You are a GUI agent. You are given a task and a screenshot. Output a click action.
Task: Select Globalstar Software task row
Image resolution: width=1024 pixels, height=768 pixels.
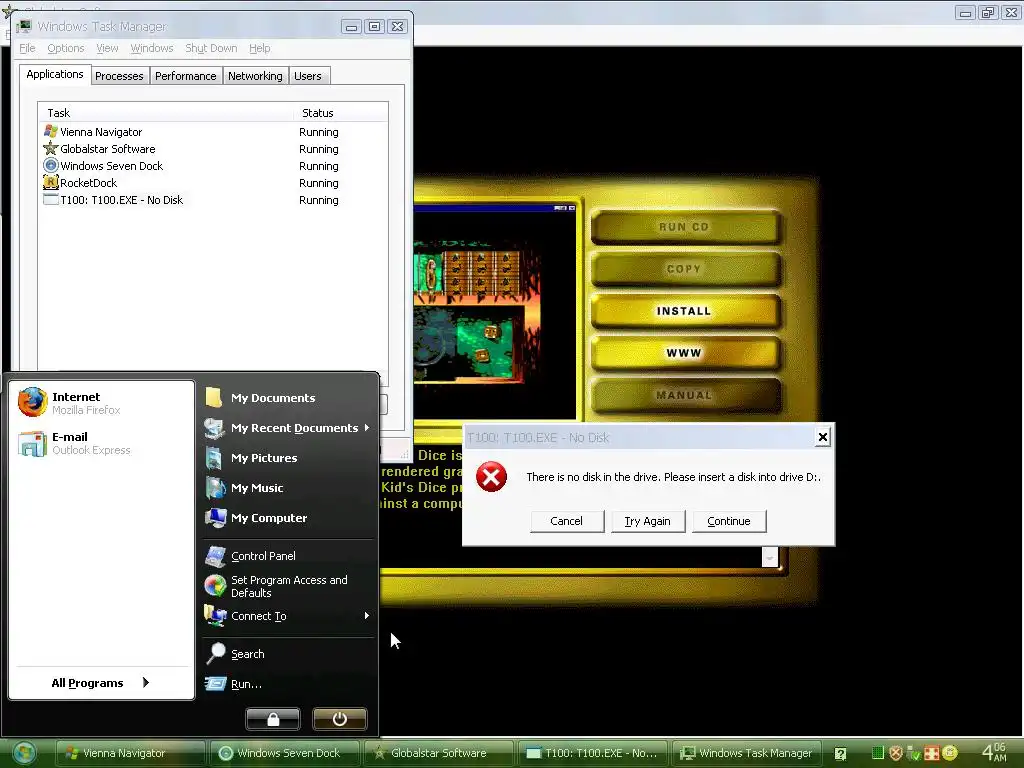coord(213,149)
